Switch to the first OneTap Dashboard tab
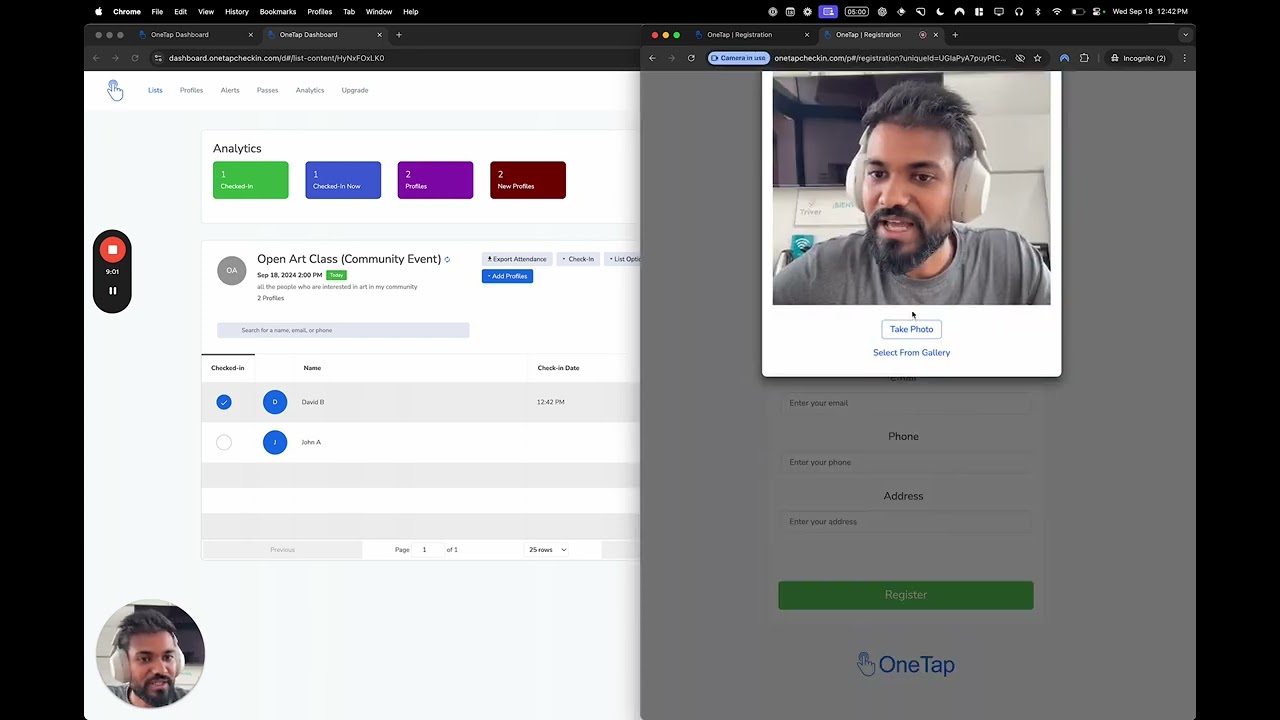This screenshot has height=720, width=1280. [194, 35]
